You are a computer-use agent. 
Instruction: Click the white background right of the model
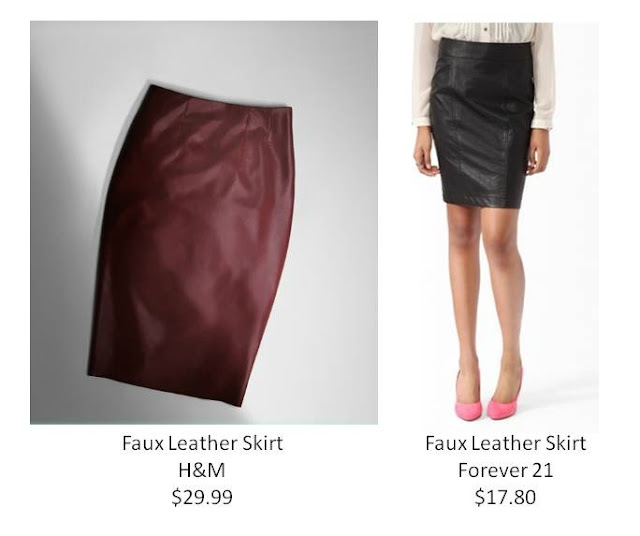tap(578, 245)
